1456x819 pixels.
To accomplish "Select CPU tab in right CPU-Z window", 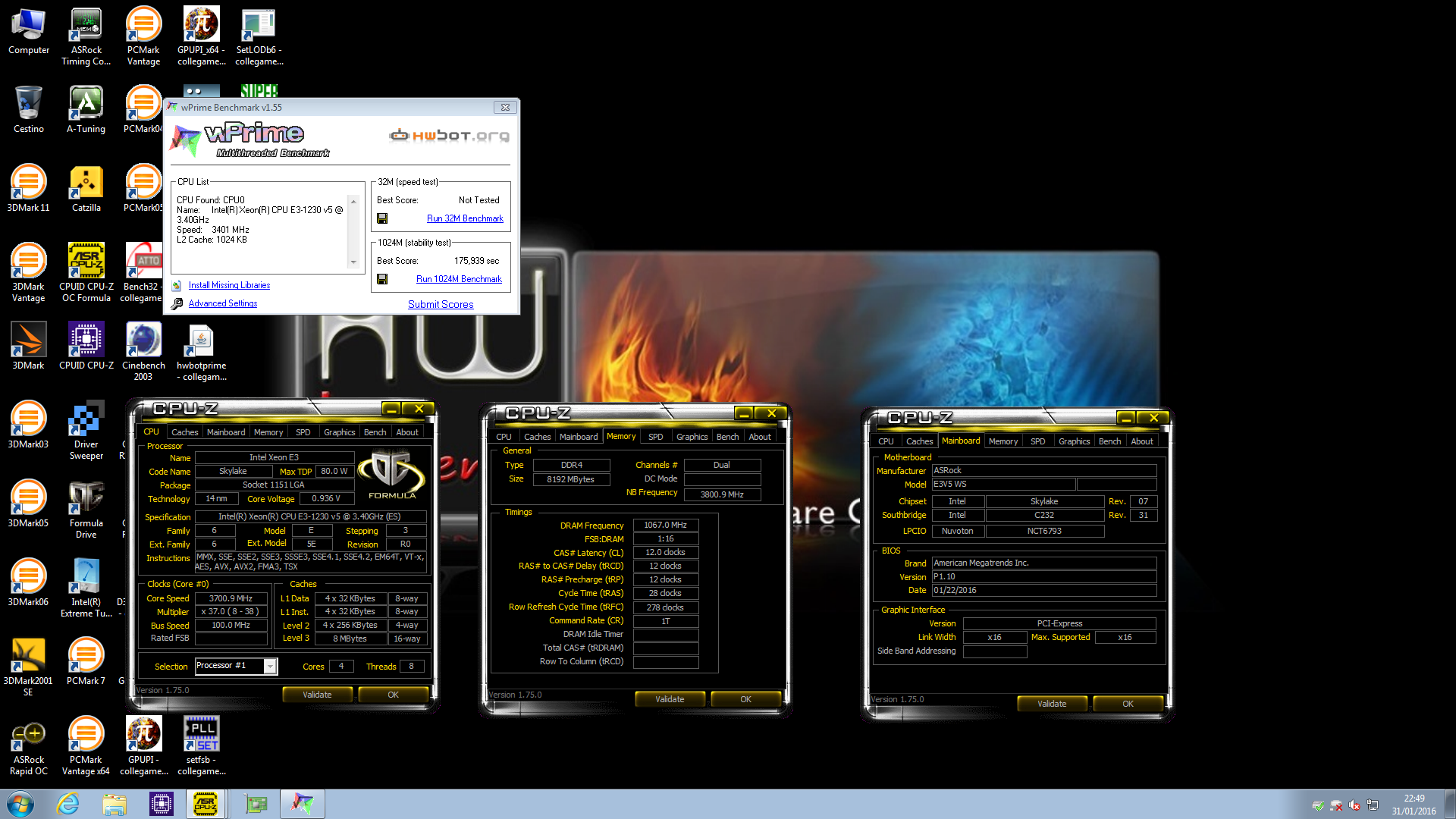I will point(886,441).
